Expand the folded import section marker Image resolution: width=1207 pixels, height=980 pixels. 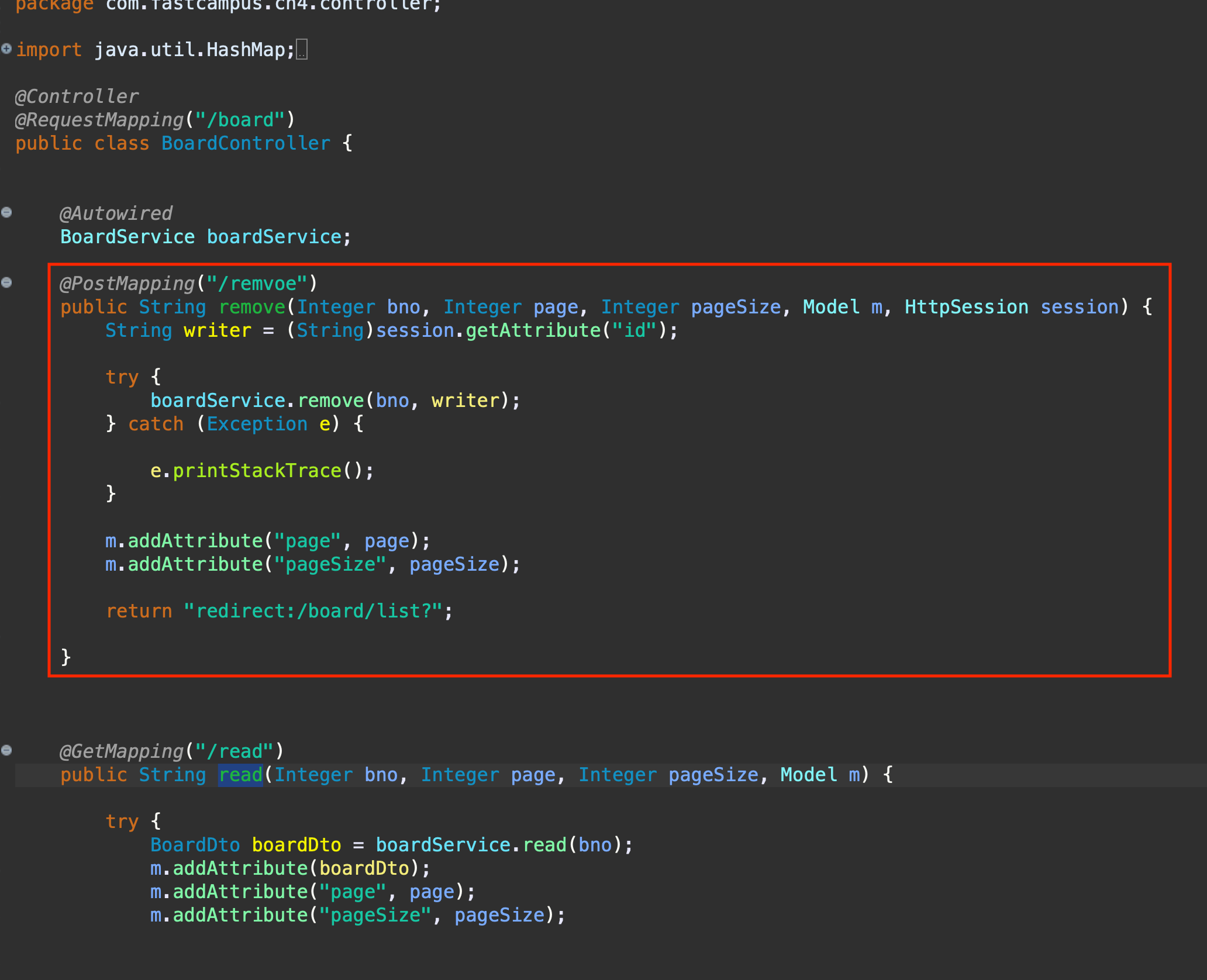(x=6, y=49)
